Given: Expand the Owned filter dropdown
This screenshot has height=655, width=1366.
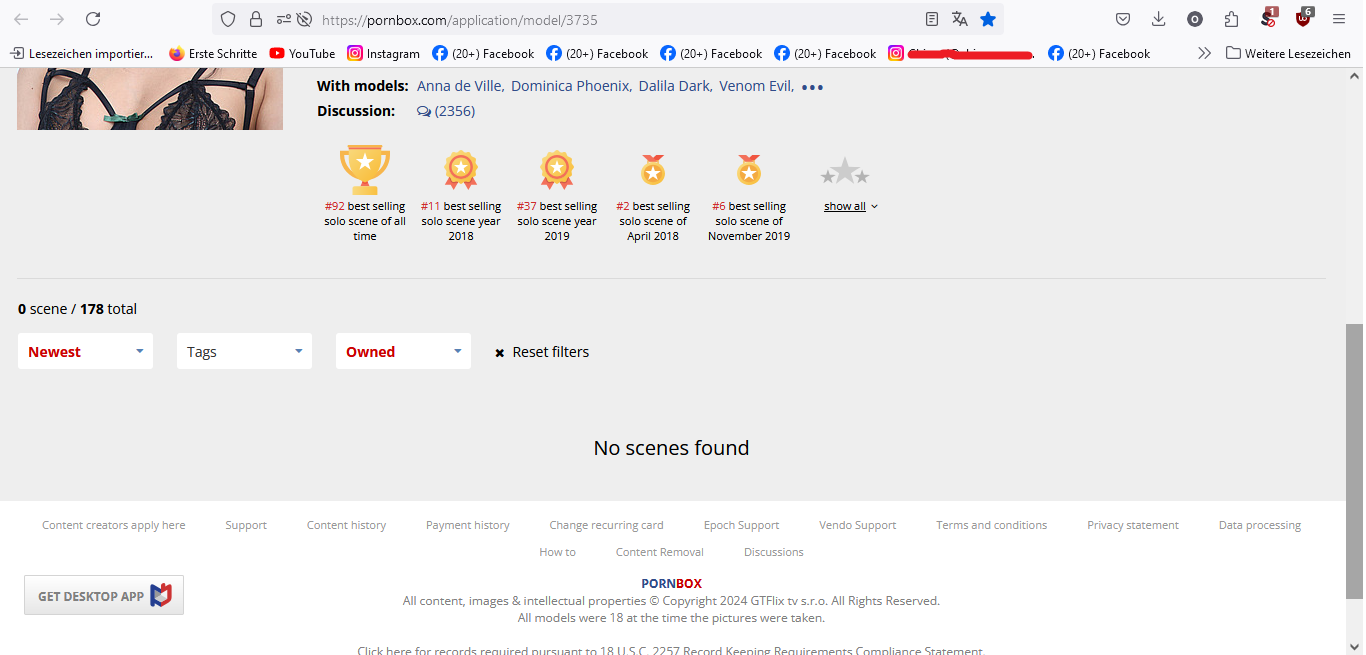Looking at the screenshot, I should 403,351.
